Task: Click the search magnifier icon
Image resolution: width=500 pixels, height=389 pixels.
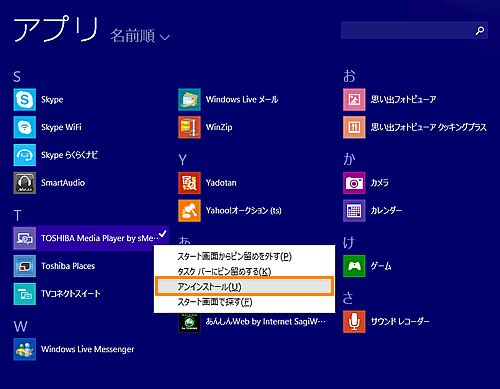Action: [480, 31]
